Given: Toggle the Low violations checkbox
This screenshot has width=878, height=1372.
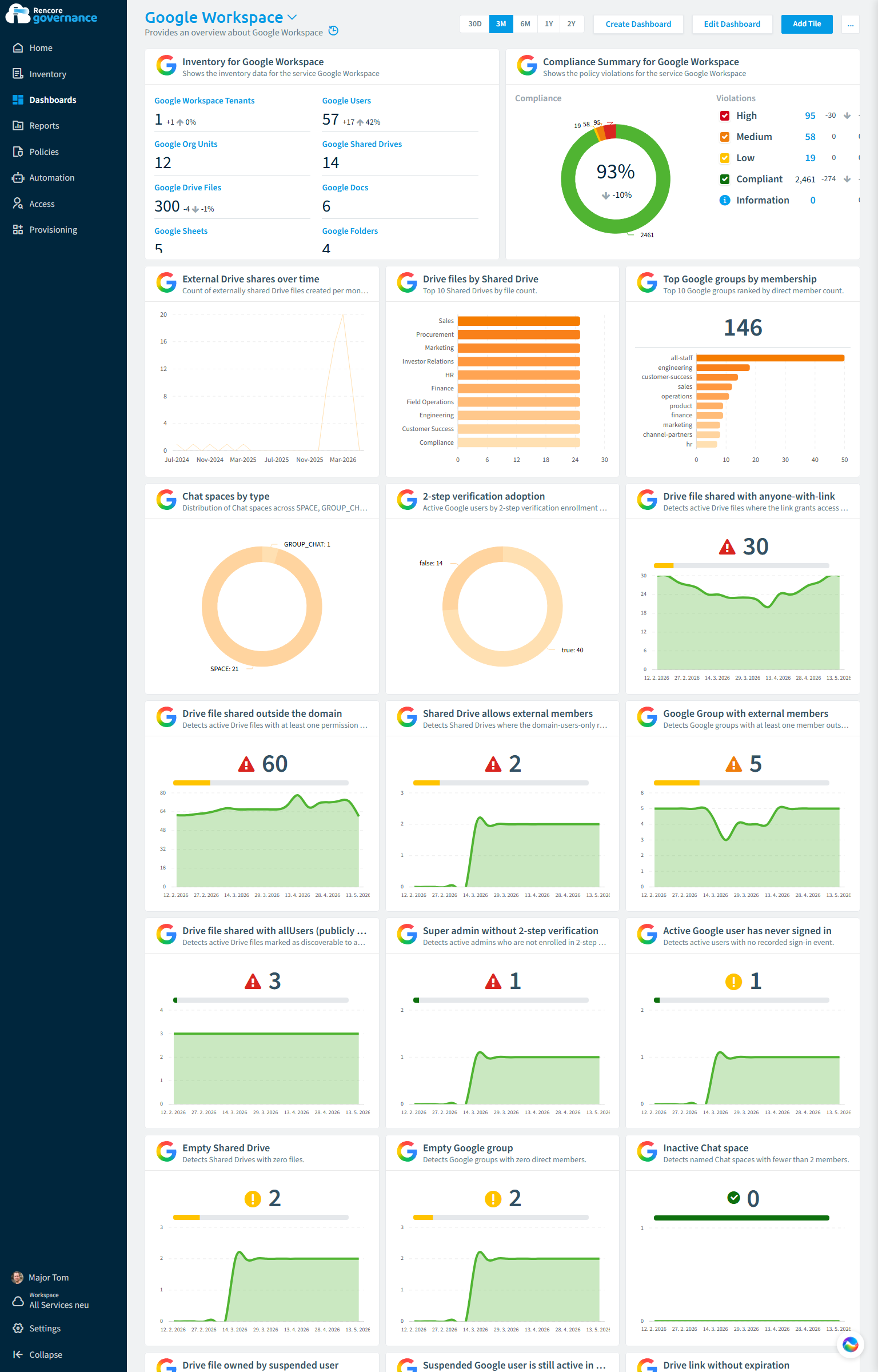Looking at the screenshot, I should click(725, 158).
